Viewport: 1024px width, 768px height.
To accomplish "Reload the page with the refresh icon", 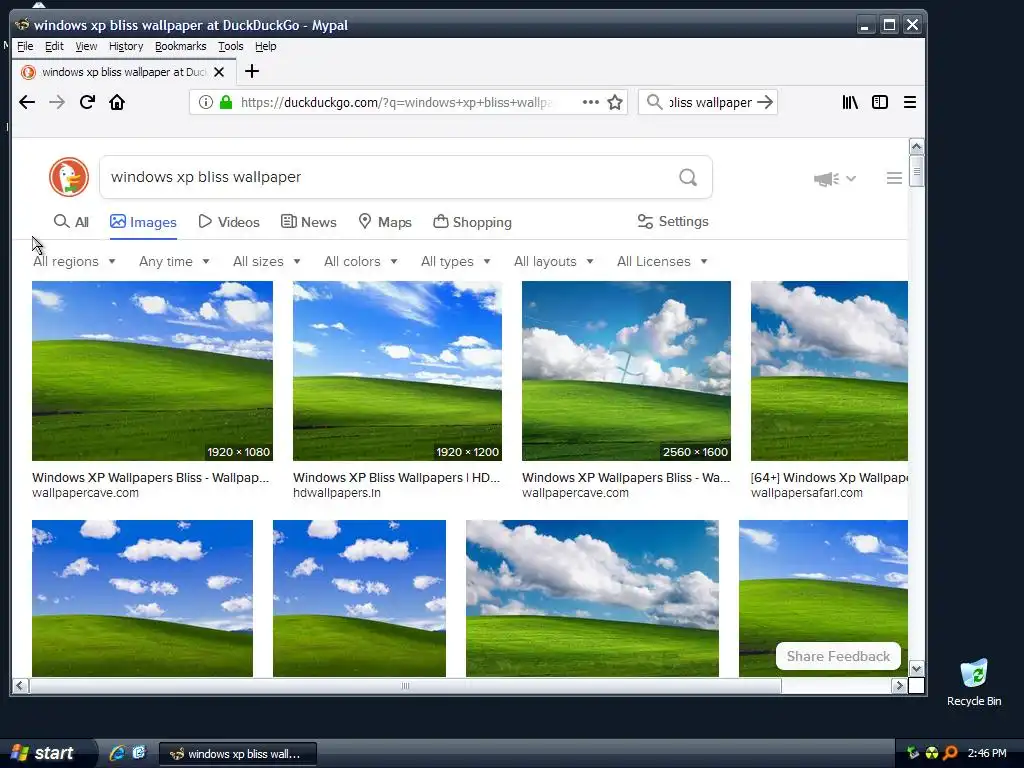I will [x=87, y=103].
